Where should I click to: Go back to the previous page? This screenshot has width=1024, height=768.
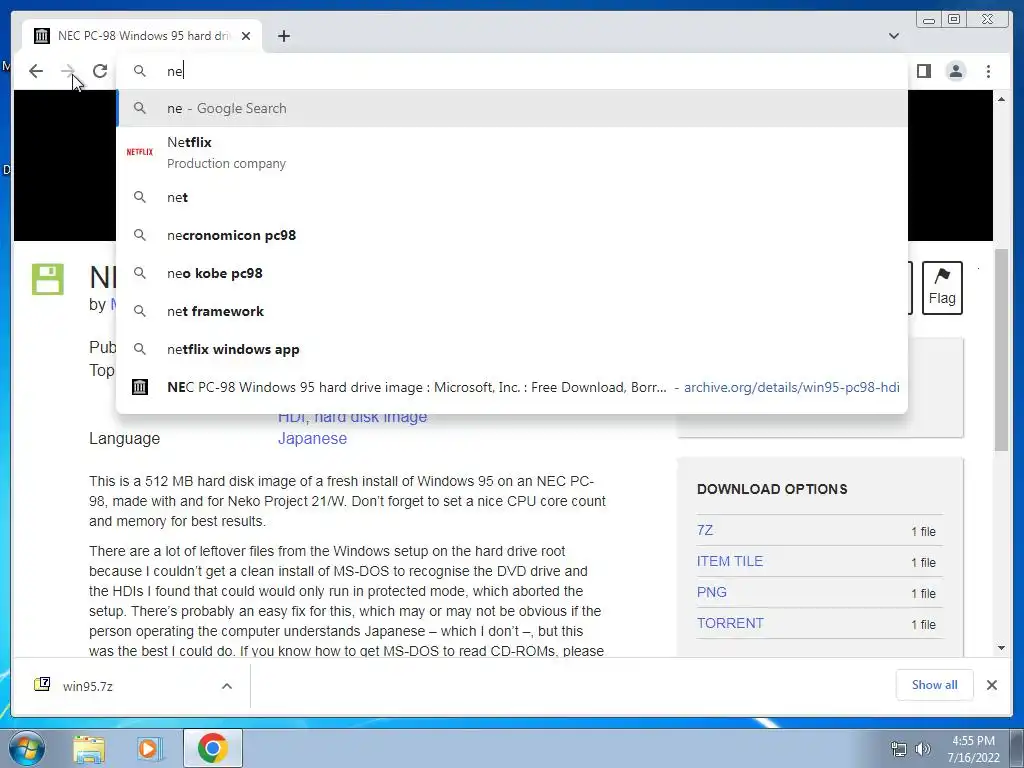[x=36, y=71]
